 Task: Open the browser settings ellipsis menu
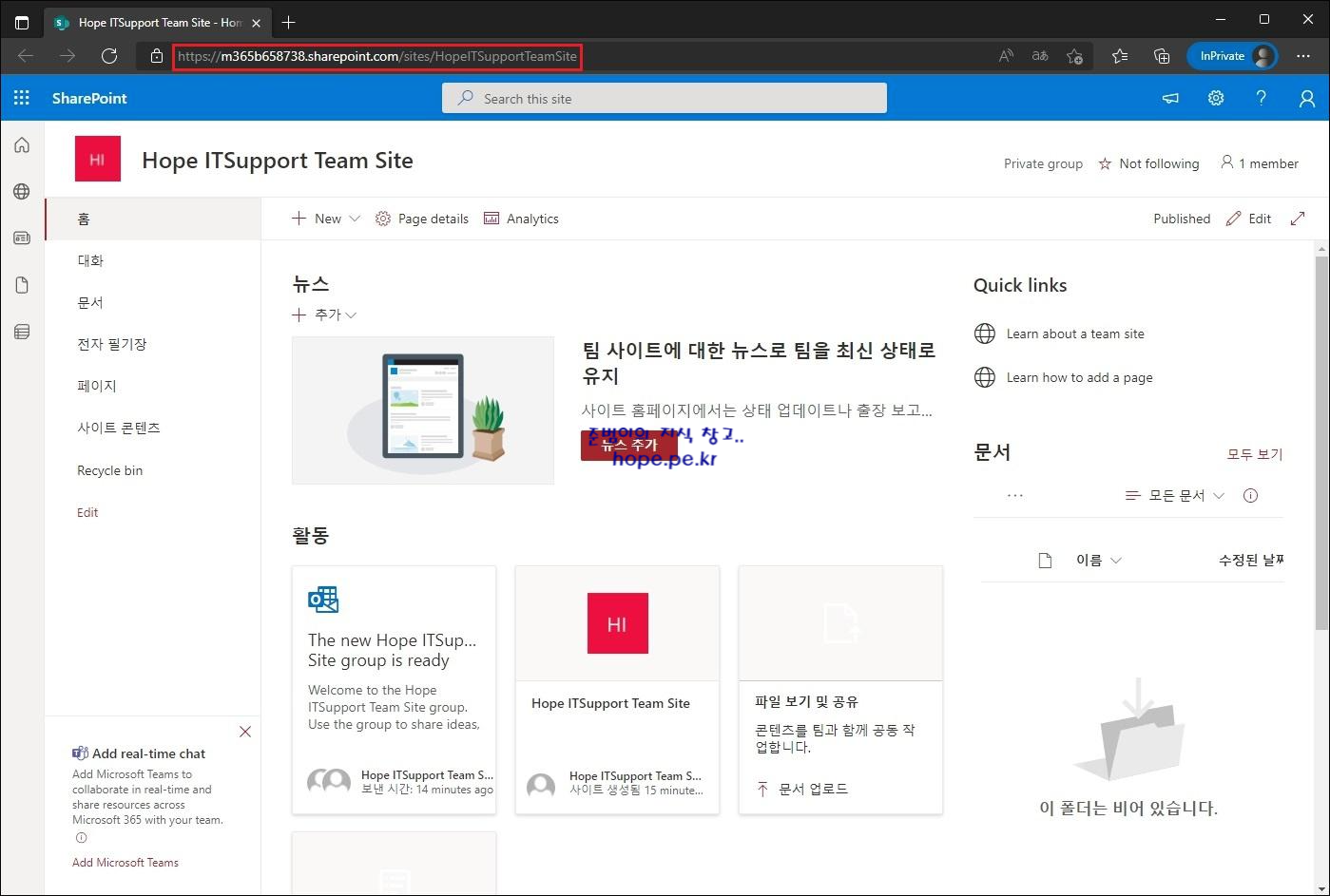pyautogui.click(x=1302, y=56)
